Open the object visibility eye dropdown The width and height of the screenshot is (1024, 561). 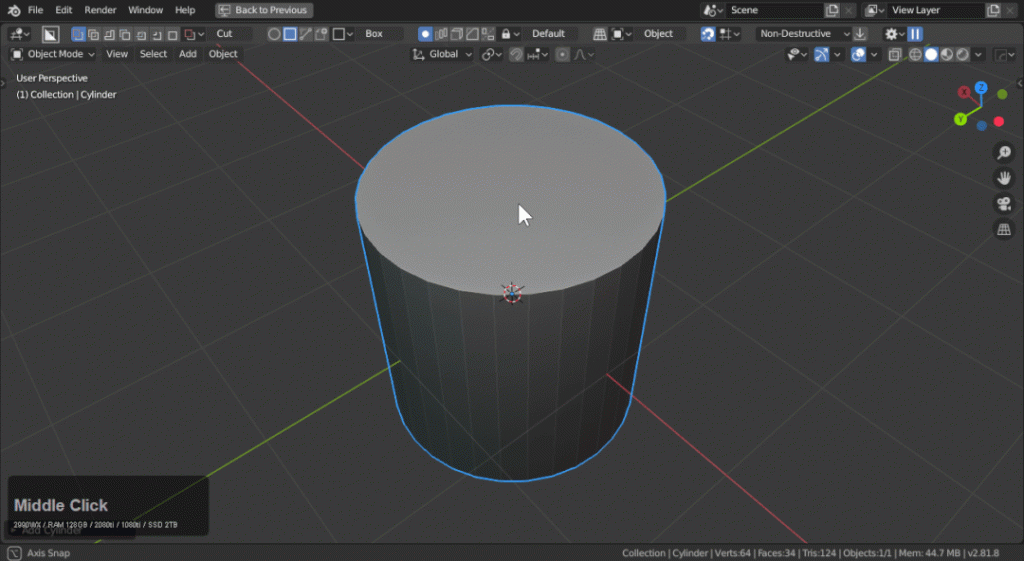(x=796, y=54)
